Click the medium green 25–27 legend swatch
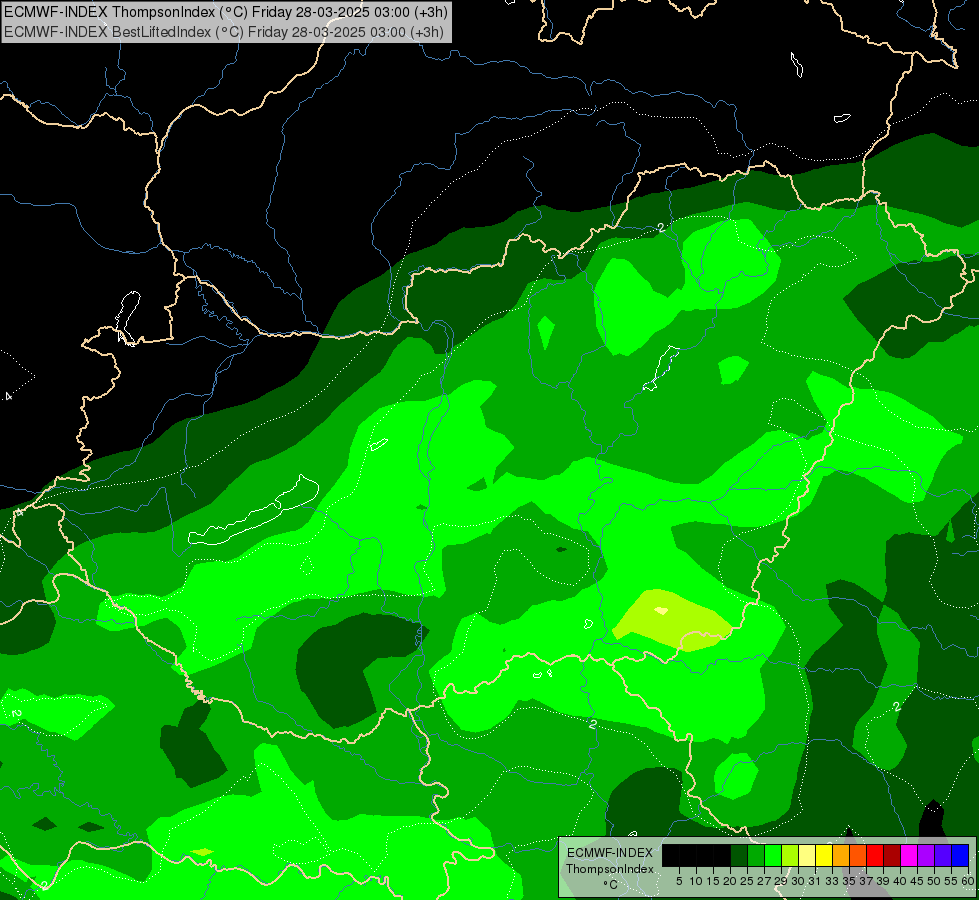This screenshot has width=979, height=900. click(x=756, y=855)
